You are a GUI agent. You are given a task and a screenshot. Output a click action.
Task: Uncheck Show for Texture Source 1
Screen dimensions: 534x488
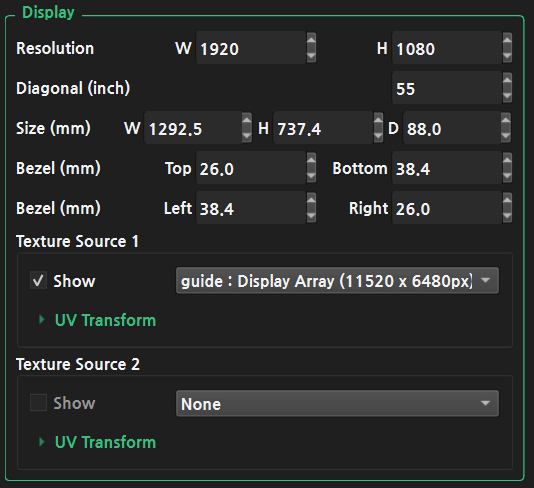[x=38, y=281]
